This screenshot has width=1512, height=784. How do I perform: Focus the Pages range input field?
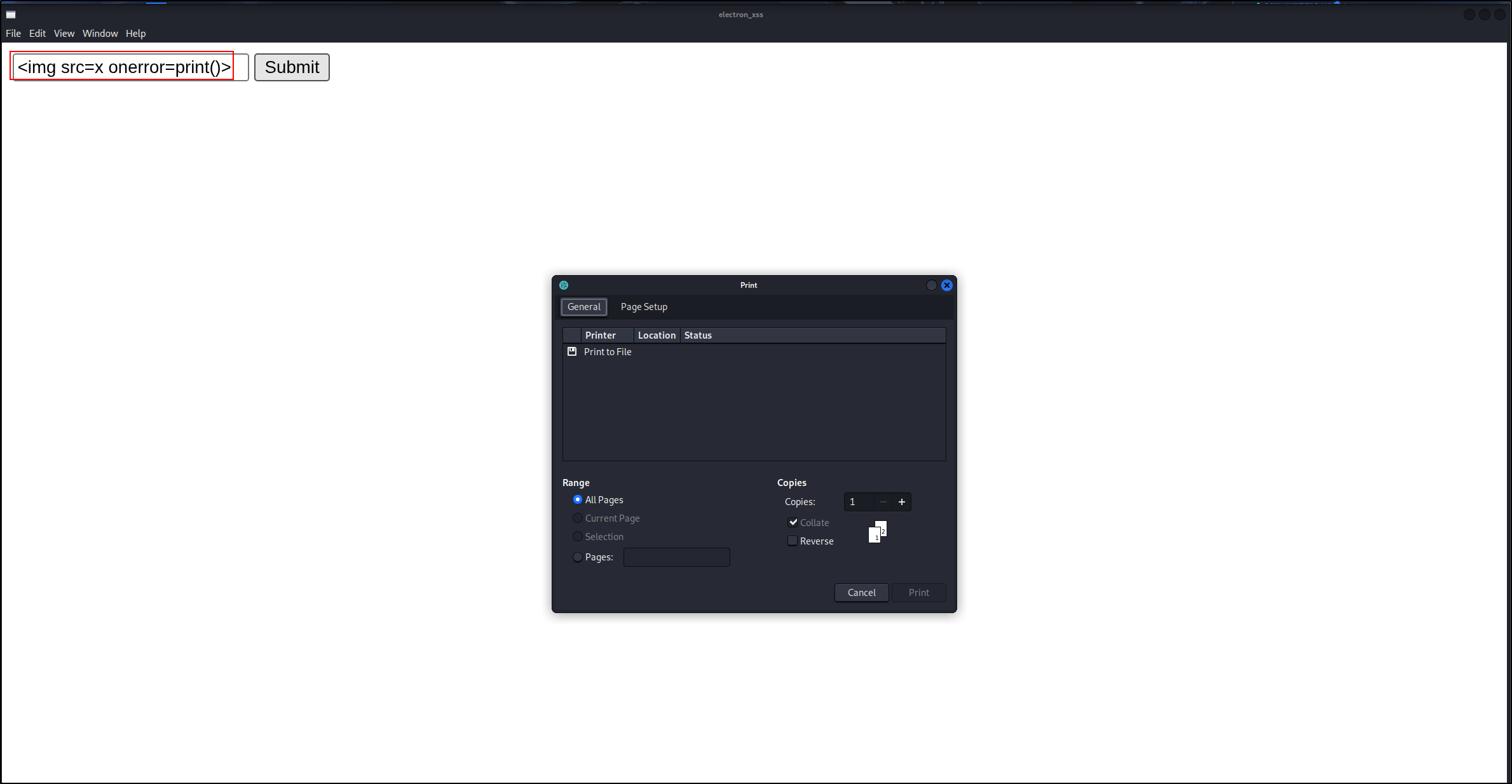click(x=676, y=557)
